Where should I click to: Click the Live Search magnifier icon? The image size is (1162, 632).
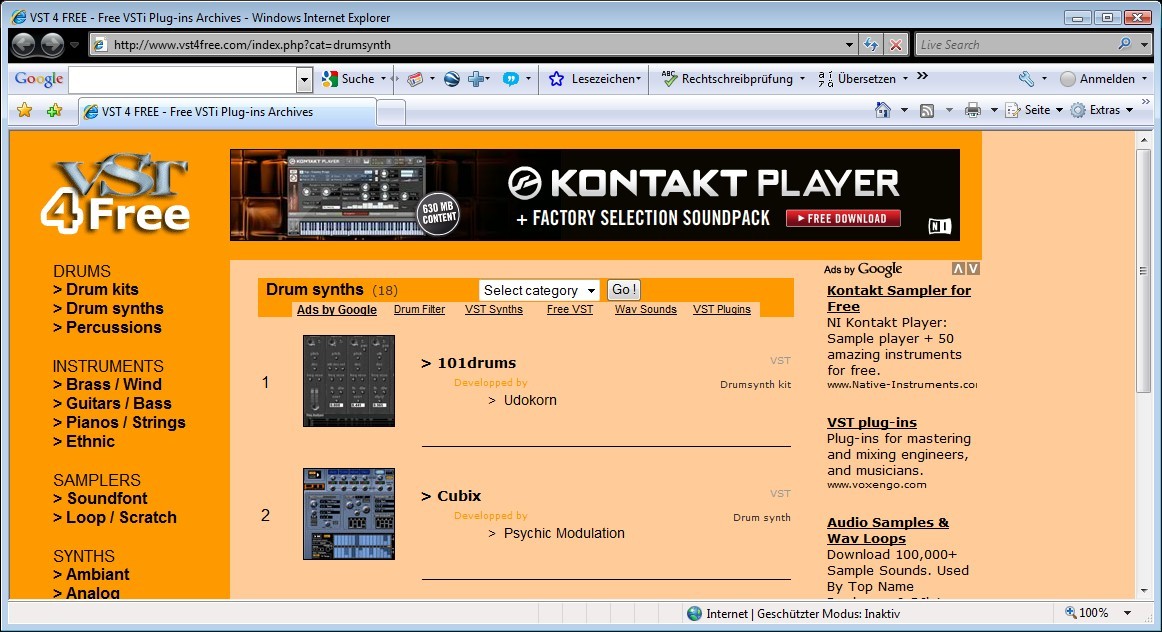point(1125,44)
